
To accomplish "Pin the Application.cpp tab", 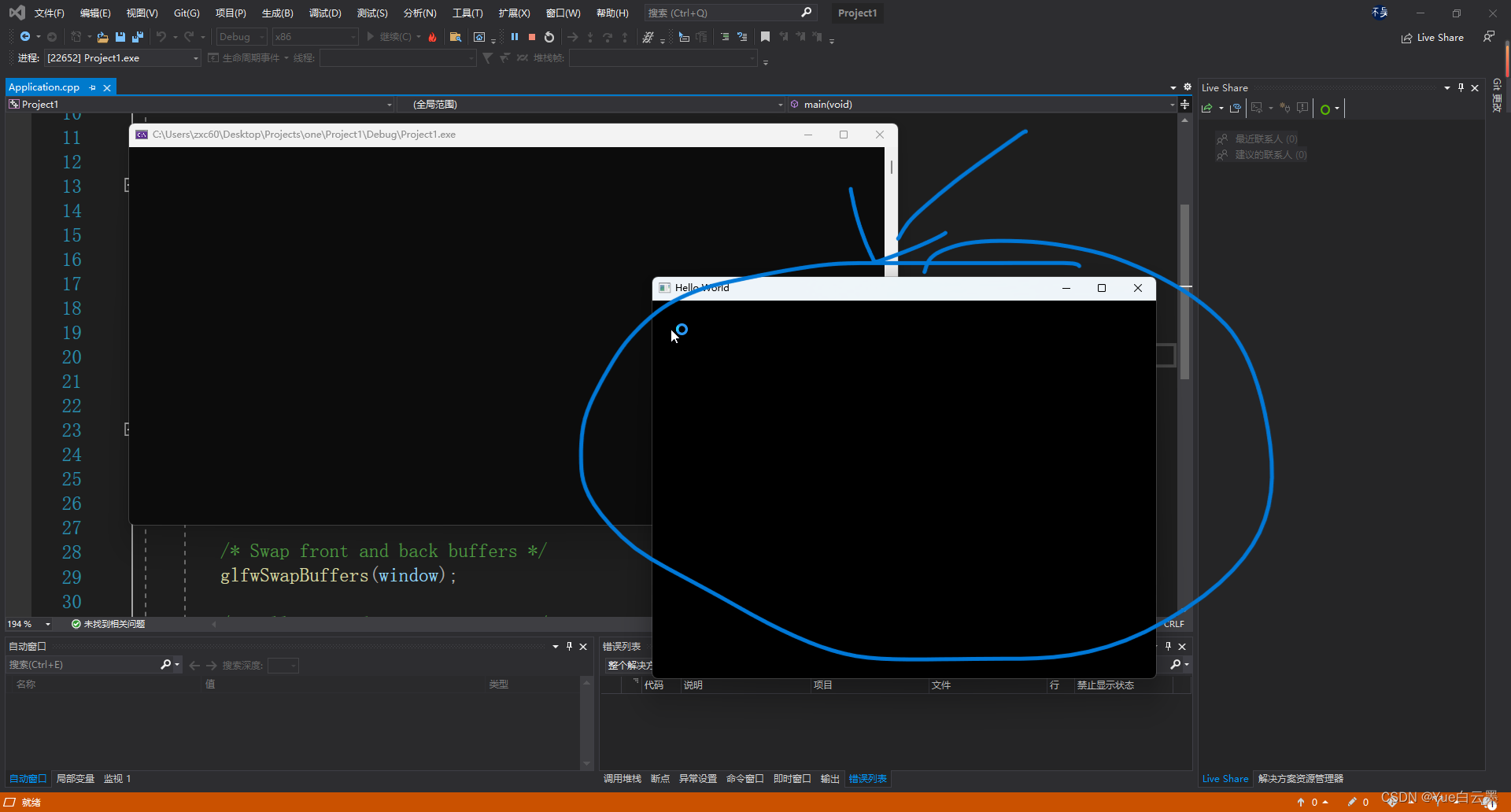I will click(93, 87).
